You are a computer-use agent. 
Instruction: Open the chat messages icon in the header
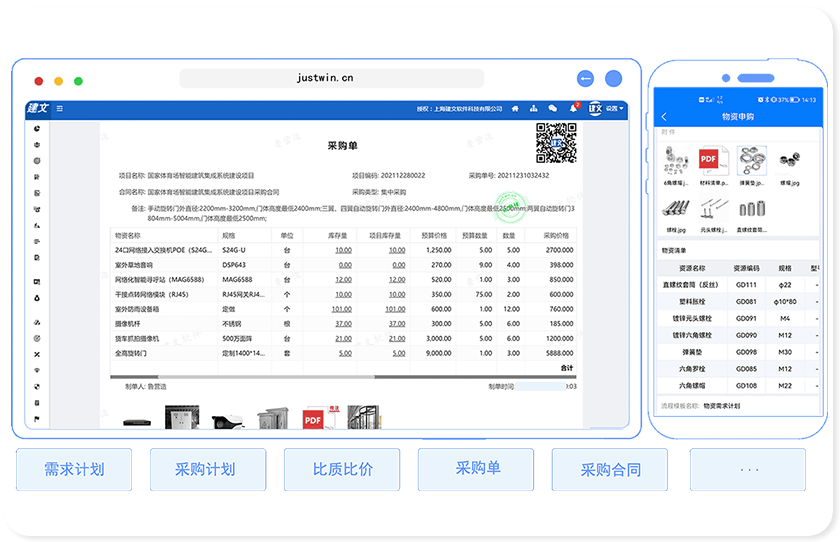pyautogui.click(x=553, y=109)
